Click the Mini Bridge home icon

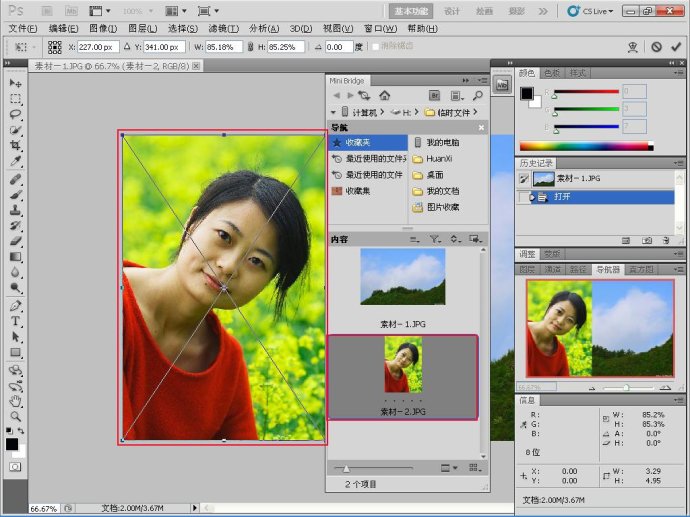point(384,95)
